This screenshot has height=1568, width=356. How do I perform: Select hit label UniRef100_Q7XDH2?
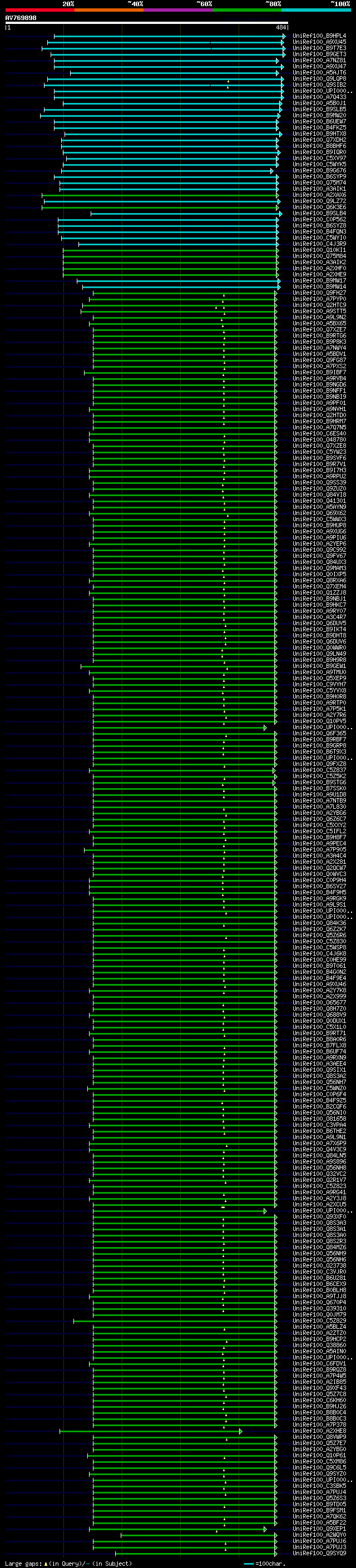319,140
